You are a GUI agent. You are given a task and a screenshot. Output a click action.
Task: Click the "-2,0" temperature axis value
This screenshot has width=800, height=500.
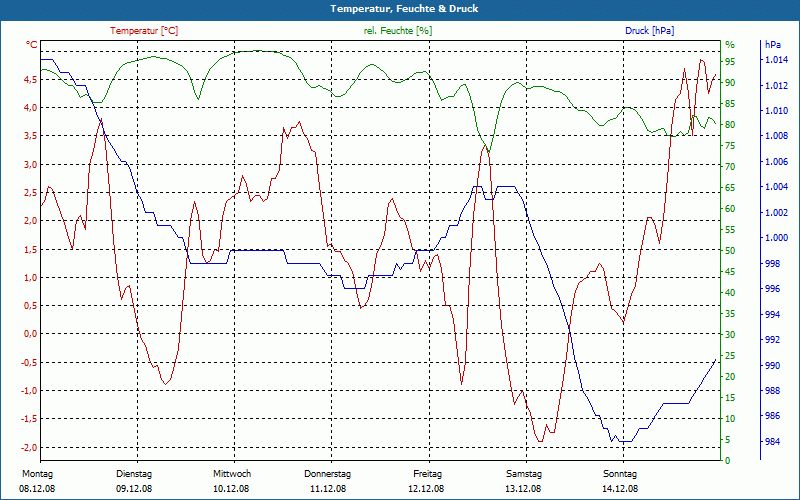pos(29,447)
